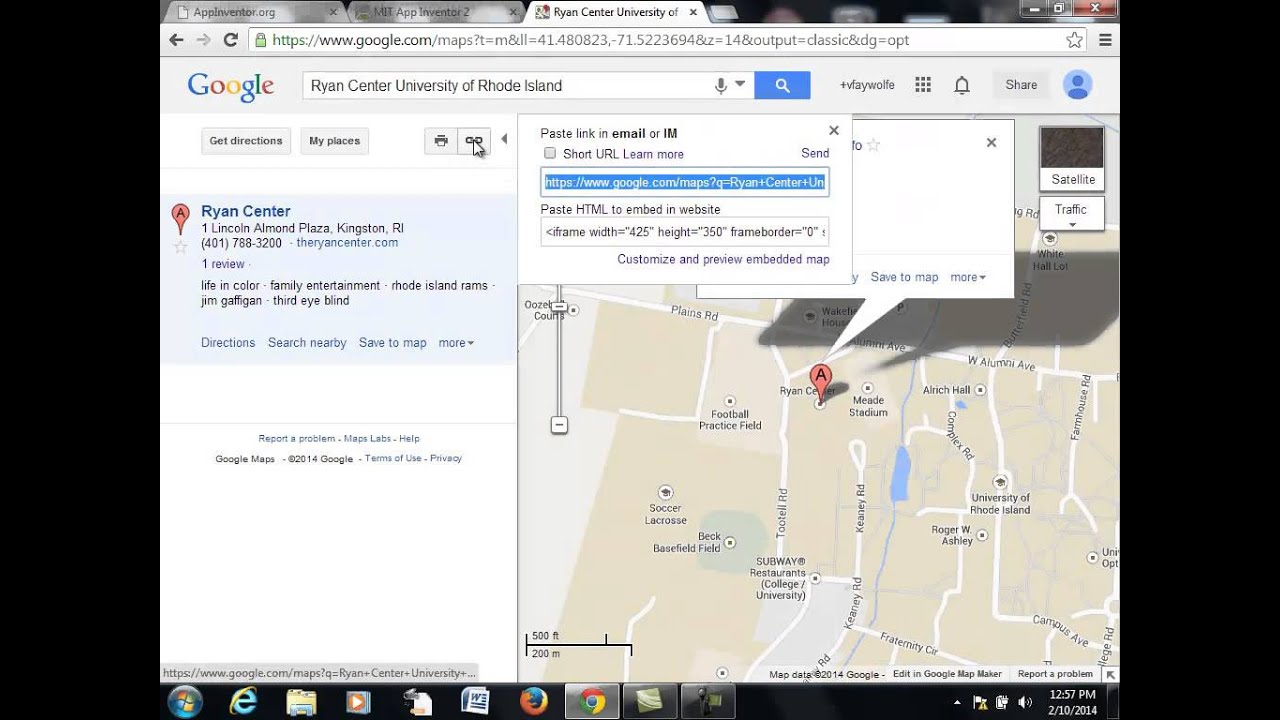Close the link sharing popup

coord(834,130)
